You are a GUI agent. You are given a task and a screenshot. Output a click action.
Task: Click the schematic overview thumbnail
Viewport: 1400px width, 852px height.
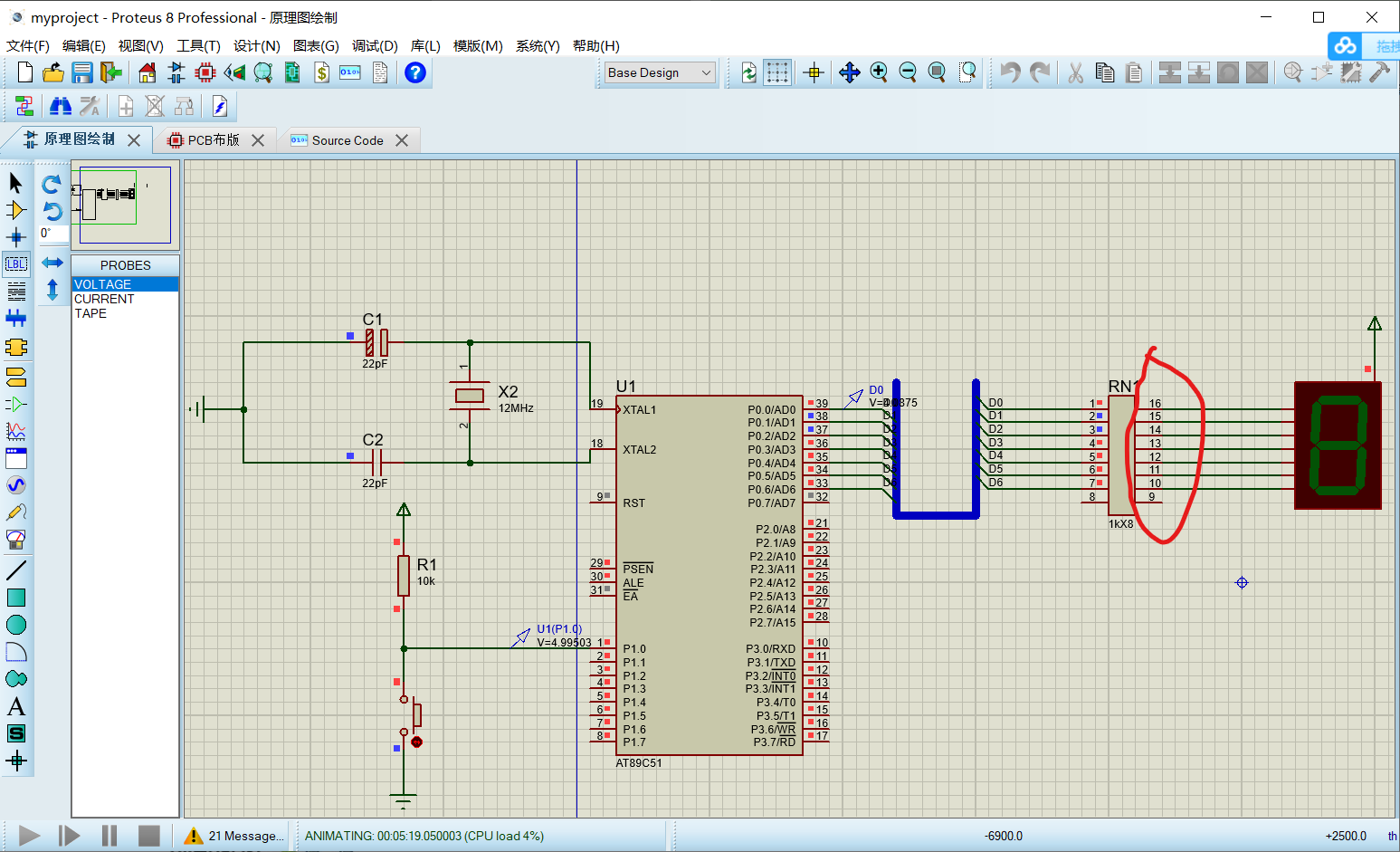coord(125,205)
